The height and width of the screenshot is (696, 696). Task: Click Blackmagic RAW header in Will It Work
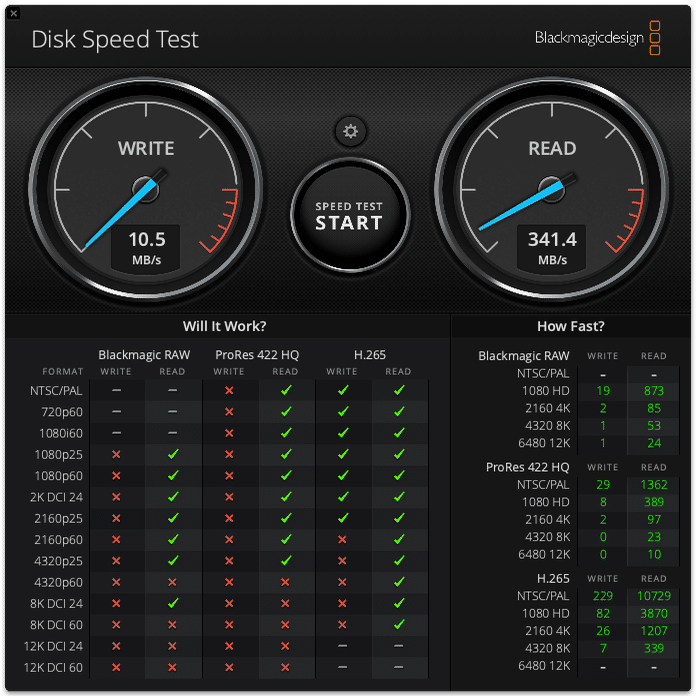tap(144, 355)
